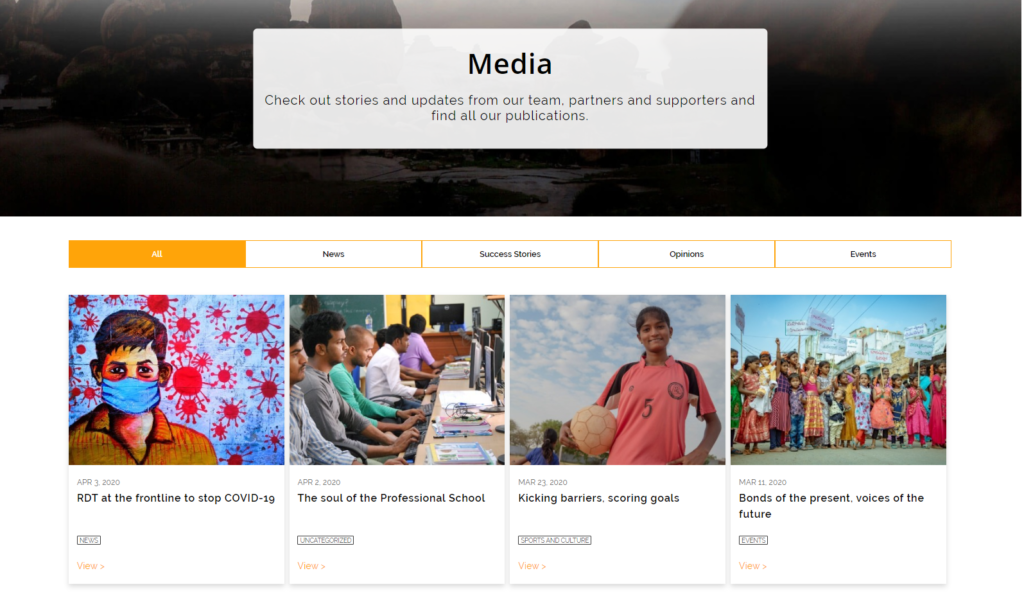The image size is (1024, 598).
Task: Show the Opinions tab
Action: pos(686,254)
